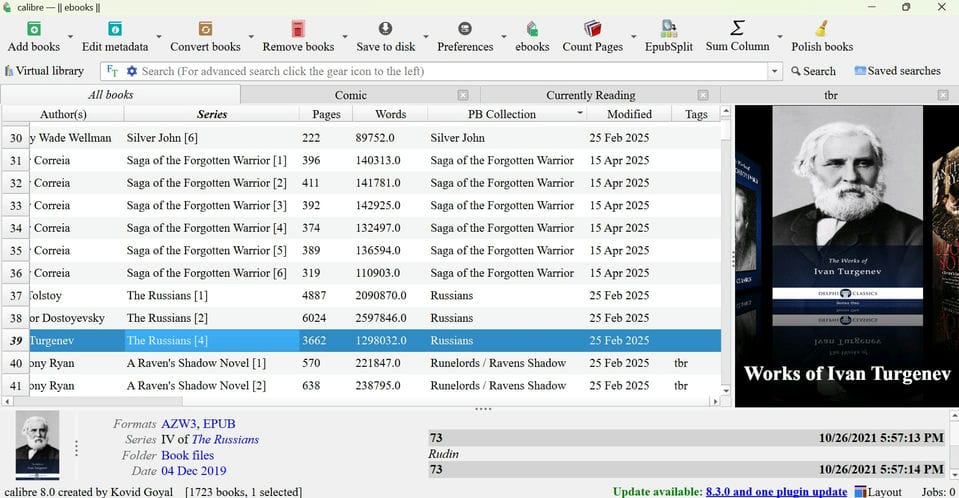Close the tbr virtual library tab
959x498 pixels.
point(942,95)
